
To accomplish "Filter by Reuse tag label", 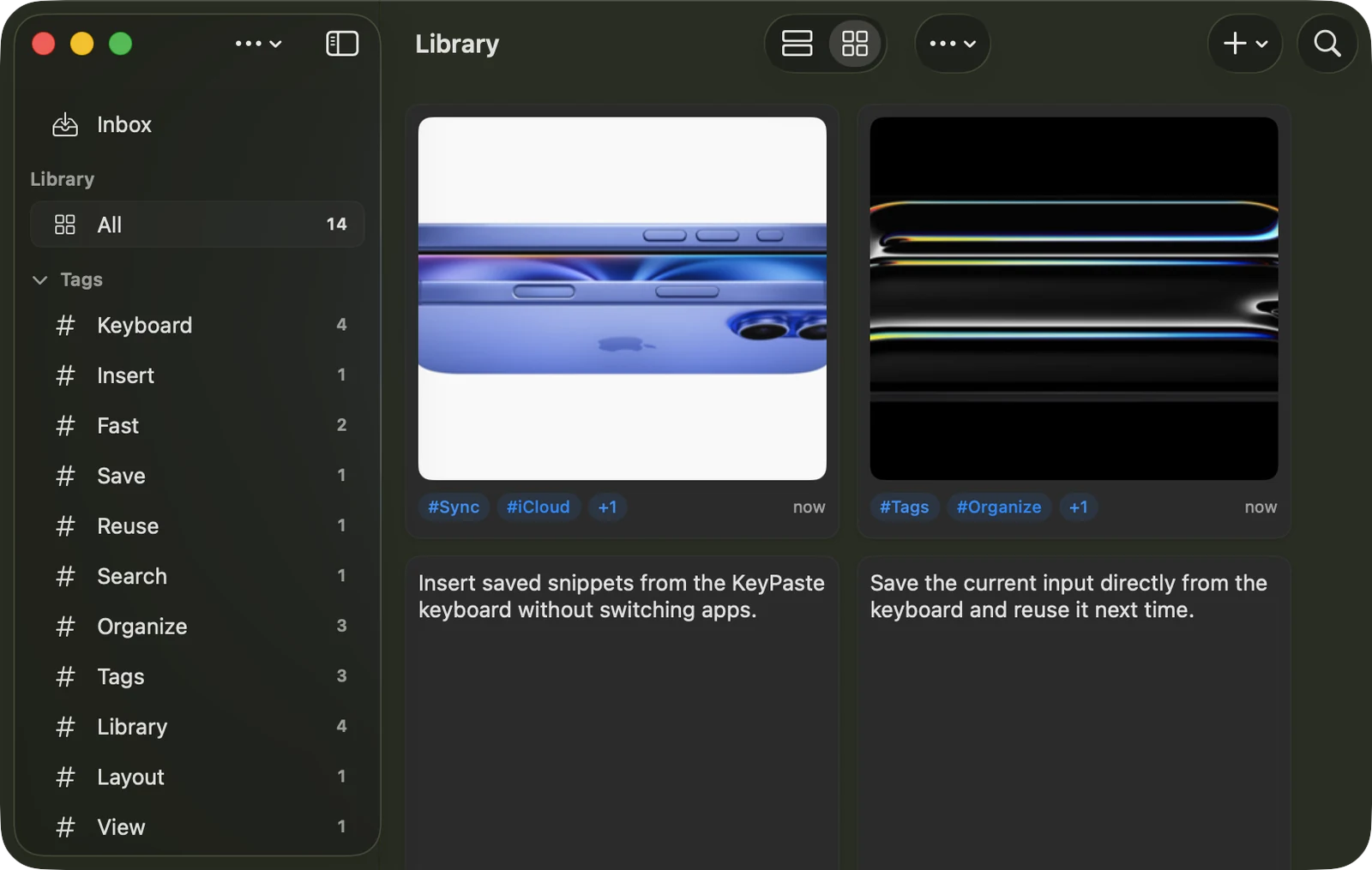I will pos(128,526).
